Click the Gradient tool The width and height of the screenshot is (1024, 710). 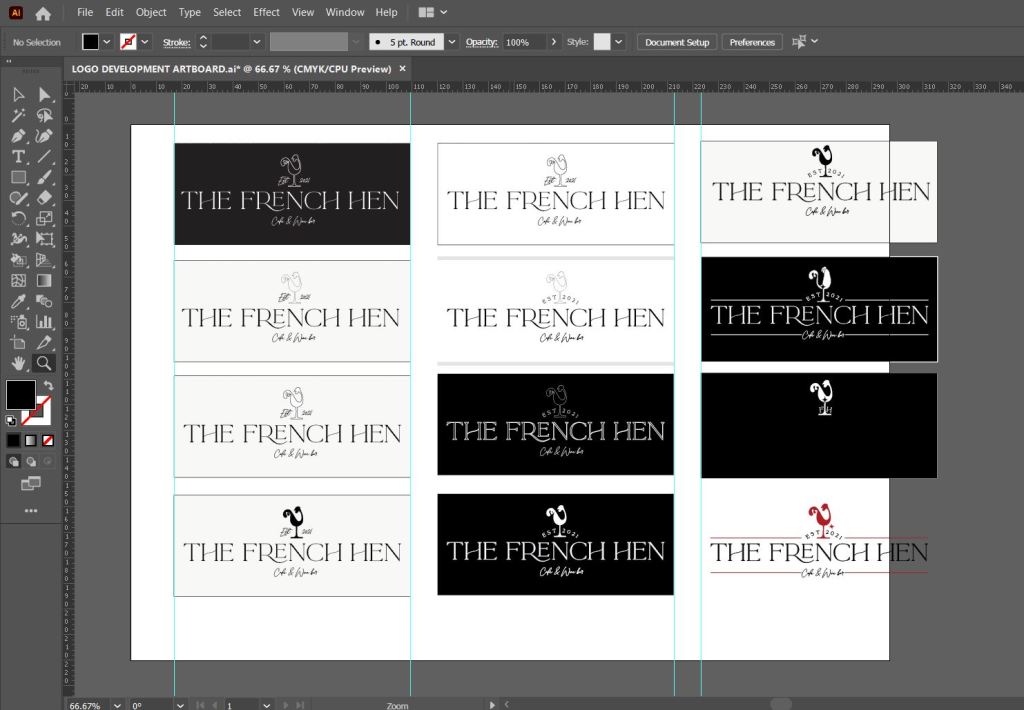coord(44,280)
